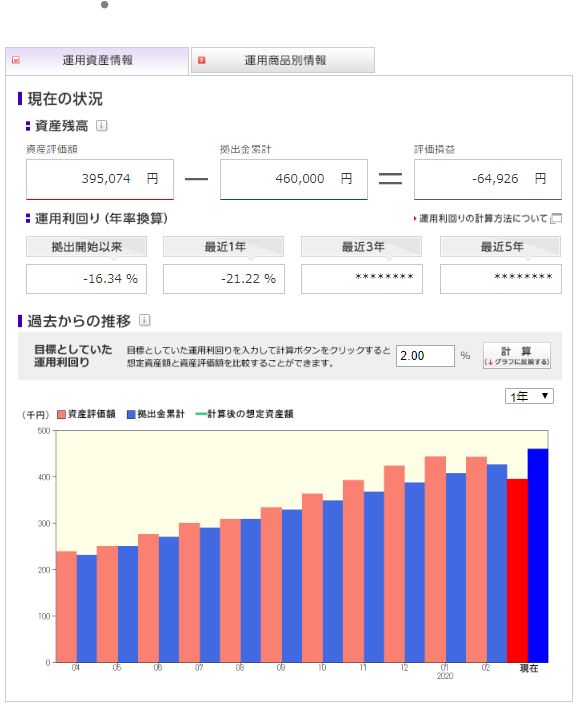
Task: Click the 計算 button
Action: click(517, 356)
